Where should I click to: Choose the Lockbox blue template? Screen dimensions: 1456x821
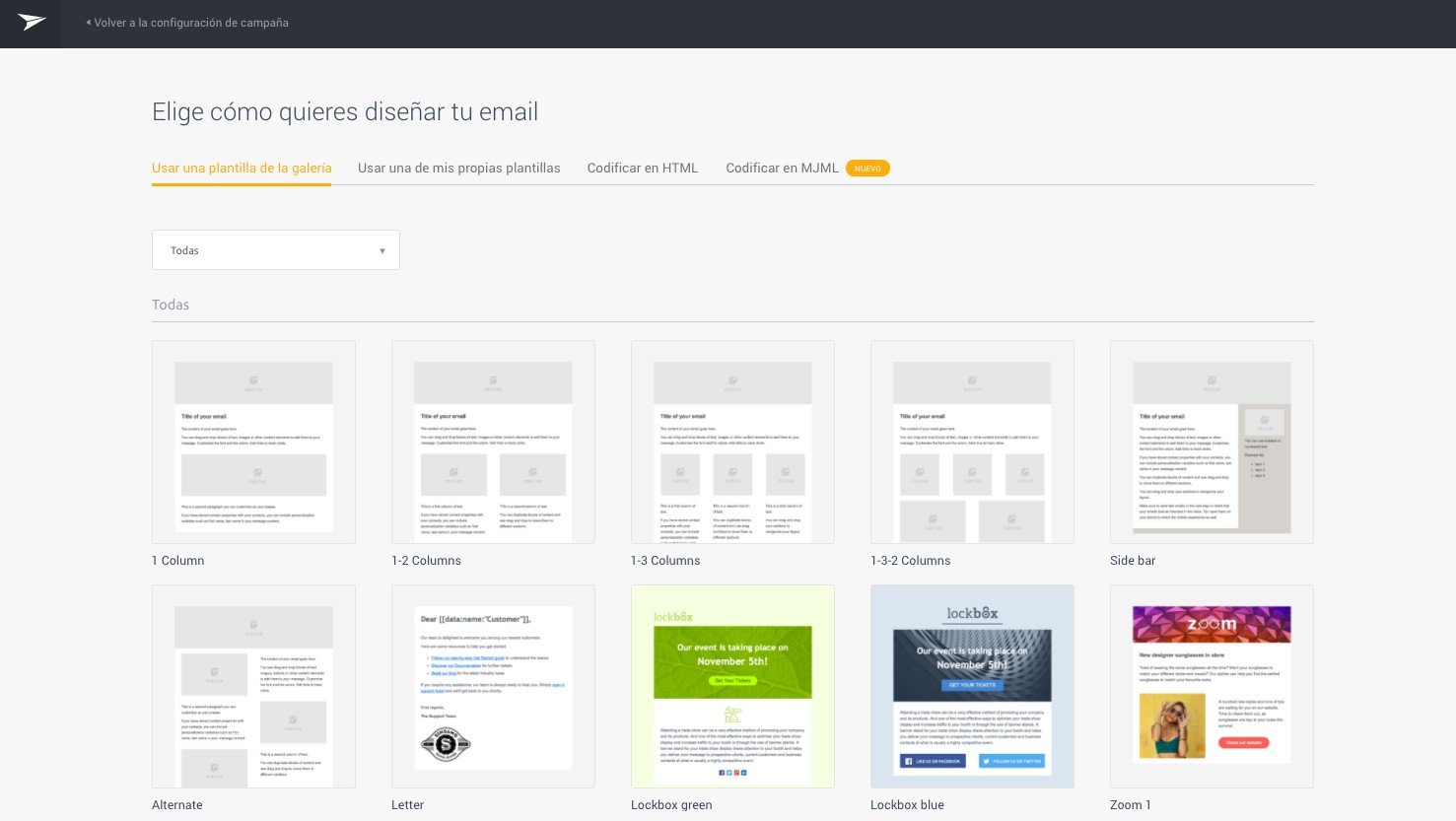972,686
